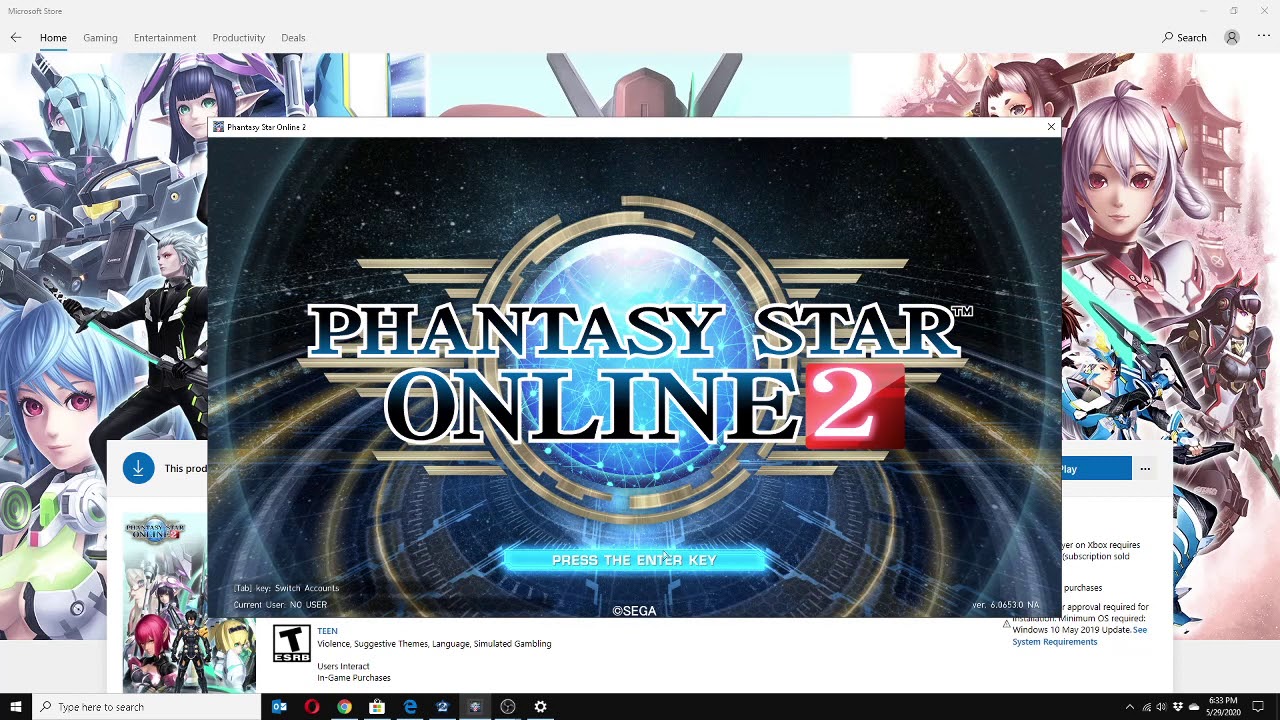Open Microsoft Store taskbar icon

click(377, 707)
